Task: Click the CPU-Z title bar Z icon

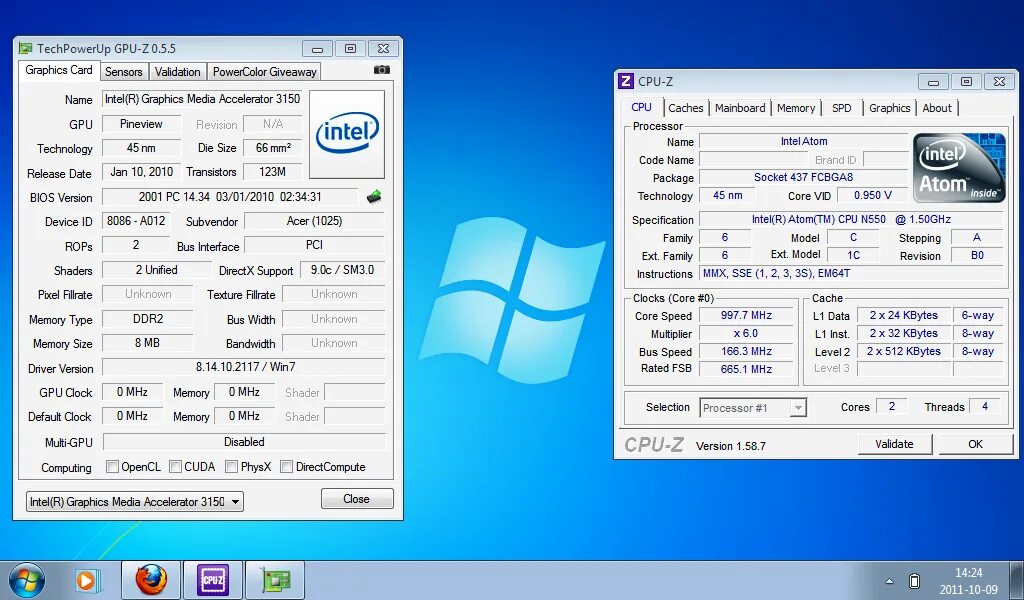Action: 626,81
